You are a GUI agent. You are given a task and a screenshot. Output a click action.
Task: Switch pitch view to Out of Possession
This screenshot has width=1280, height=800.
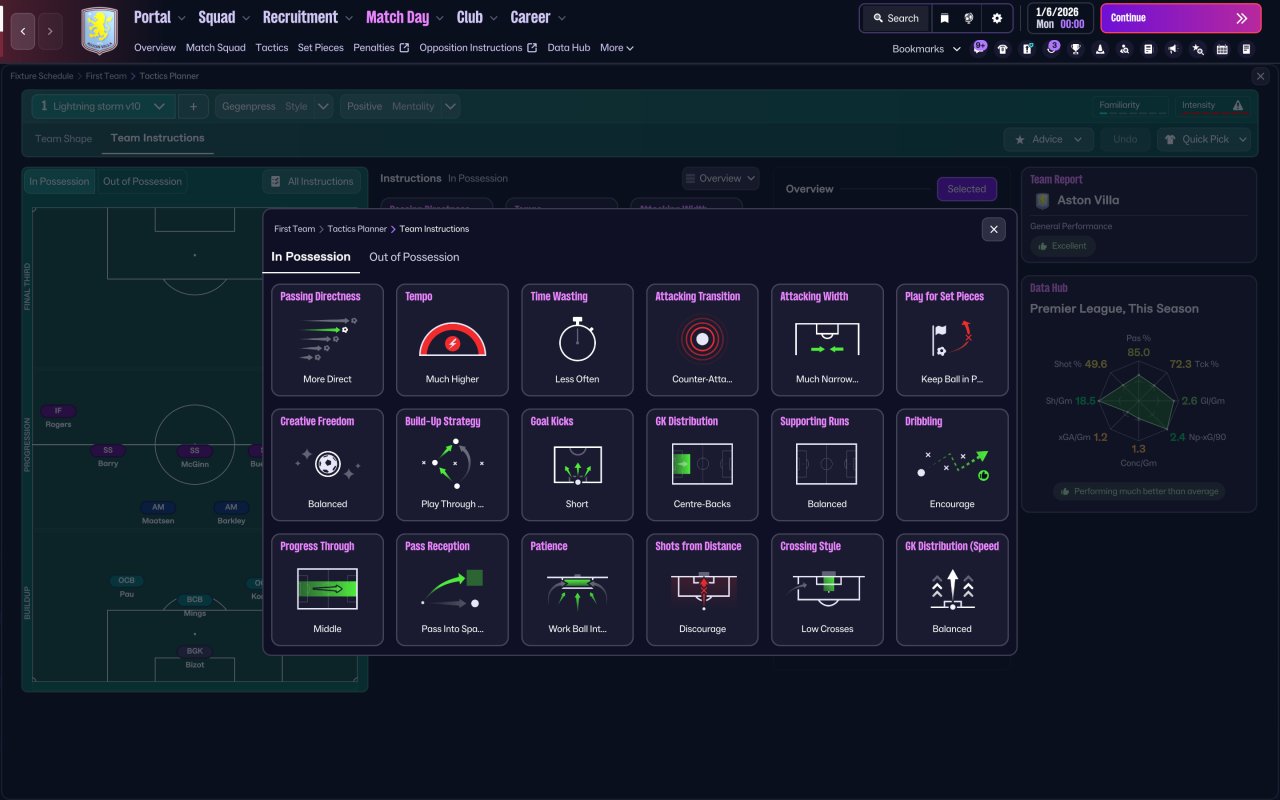pyautogui.click(x=142, y=181)
